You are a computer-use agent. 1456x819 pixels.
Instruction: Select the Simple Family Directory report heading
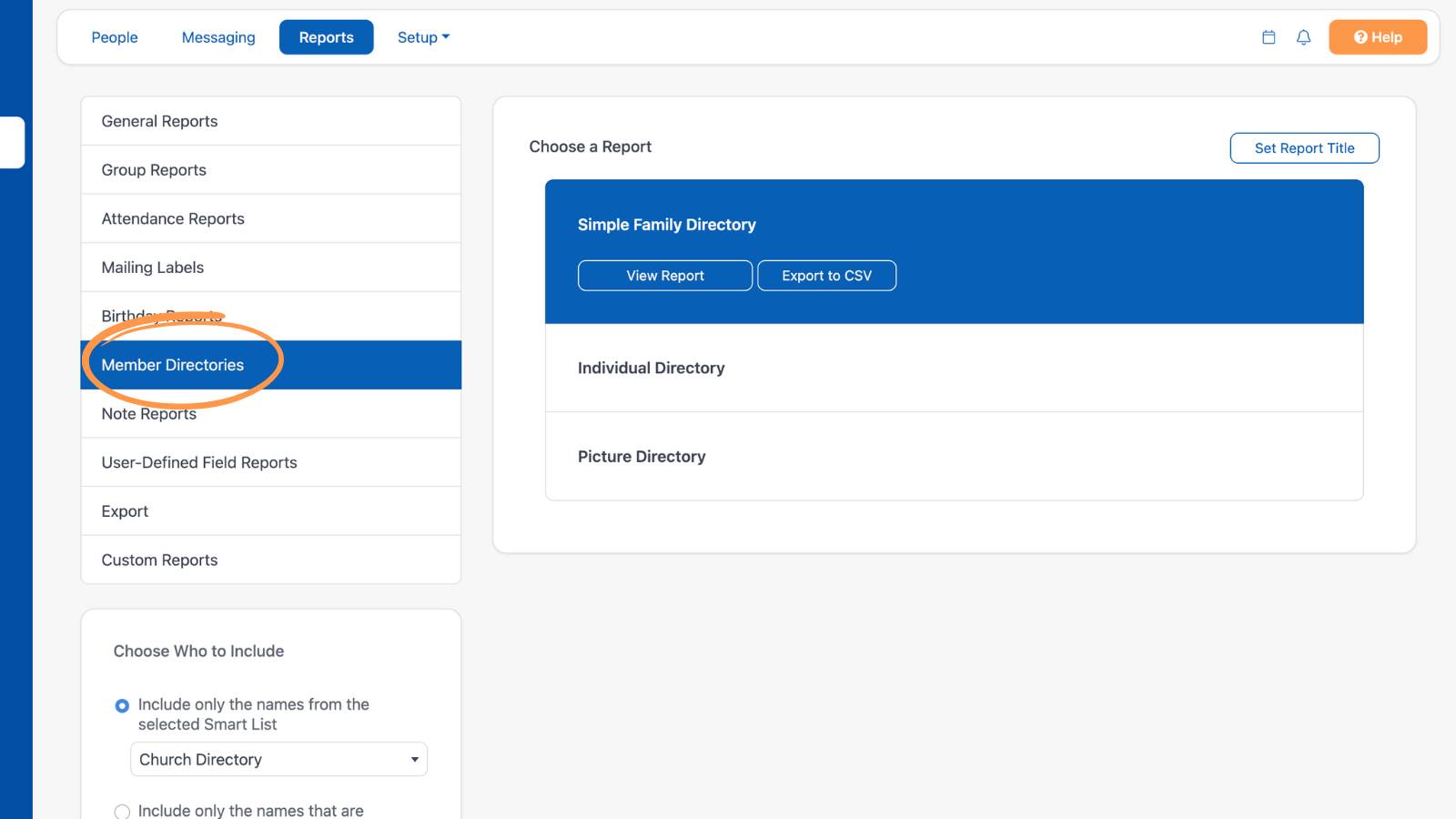(x=667, y=225)
